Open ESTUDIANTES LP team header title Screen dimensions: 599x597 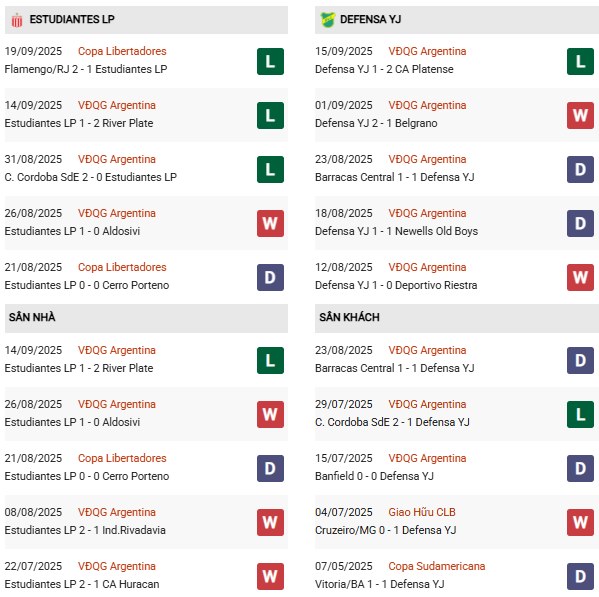[72, 19]
